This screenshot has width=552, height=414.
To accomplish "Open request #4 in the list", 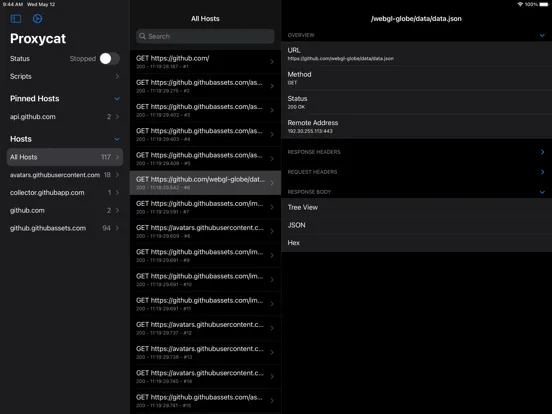I will tap(205, 134).
